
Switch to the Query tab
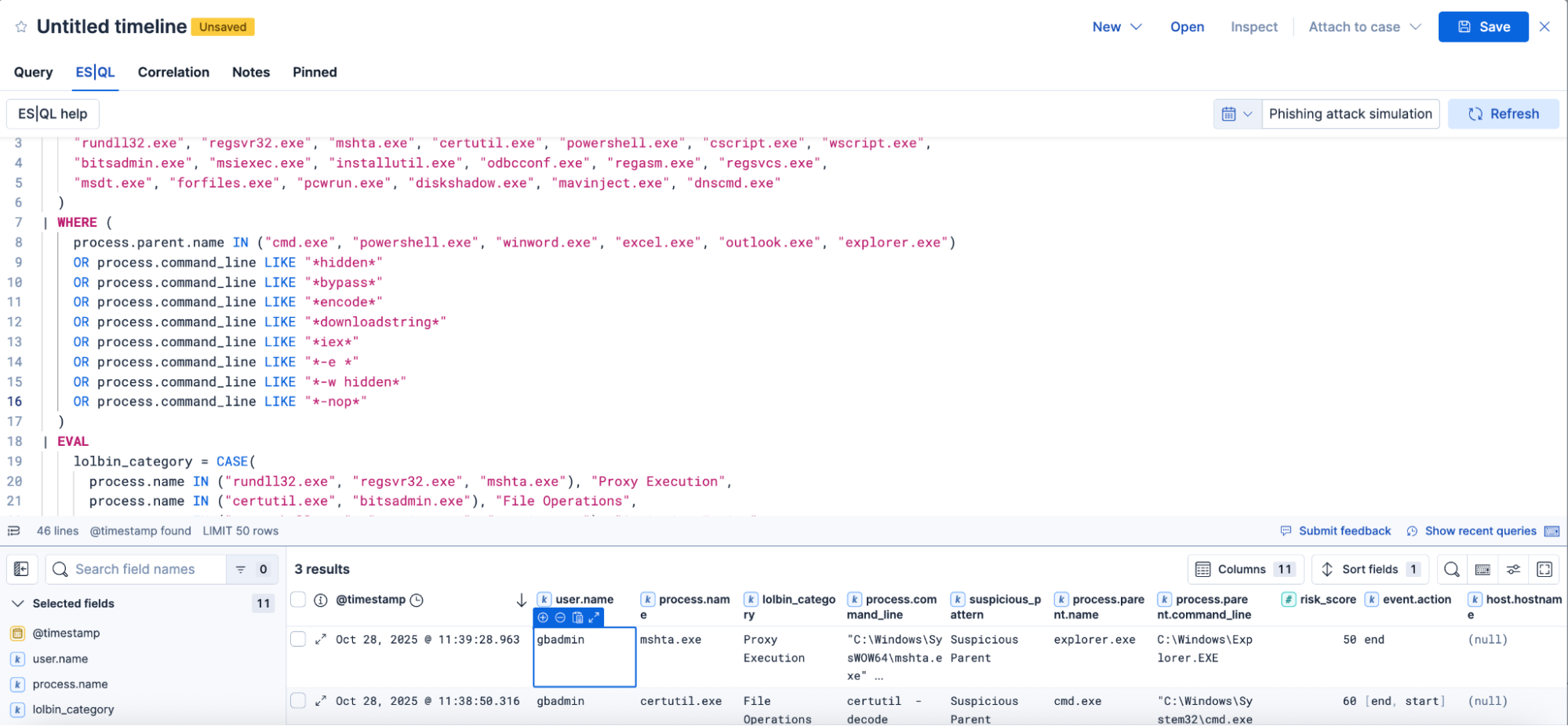pyautogui.click(x=33, y=72)
